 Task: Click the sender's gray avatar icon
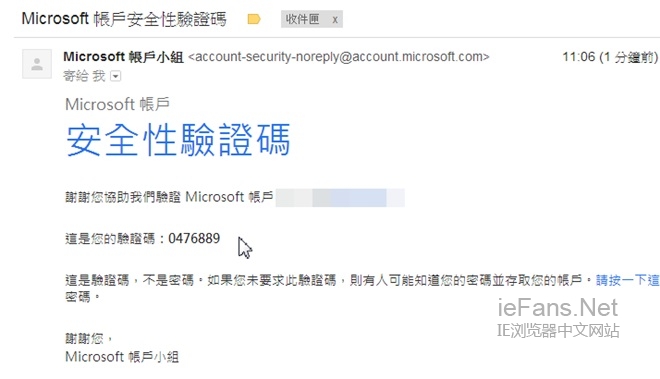pos(37,64)
